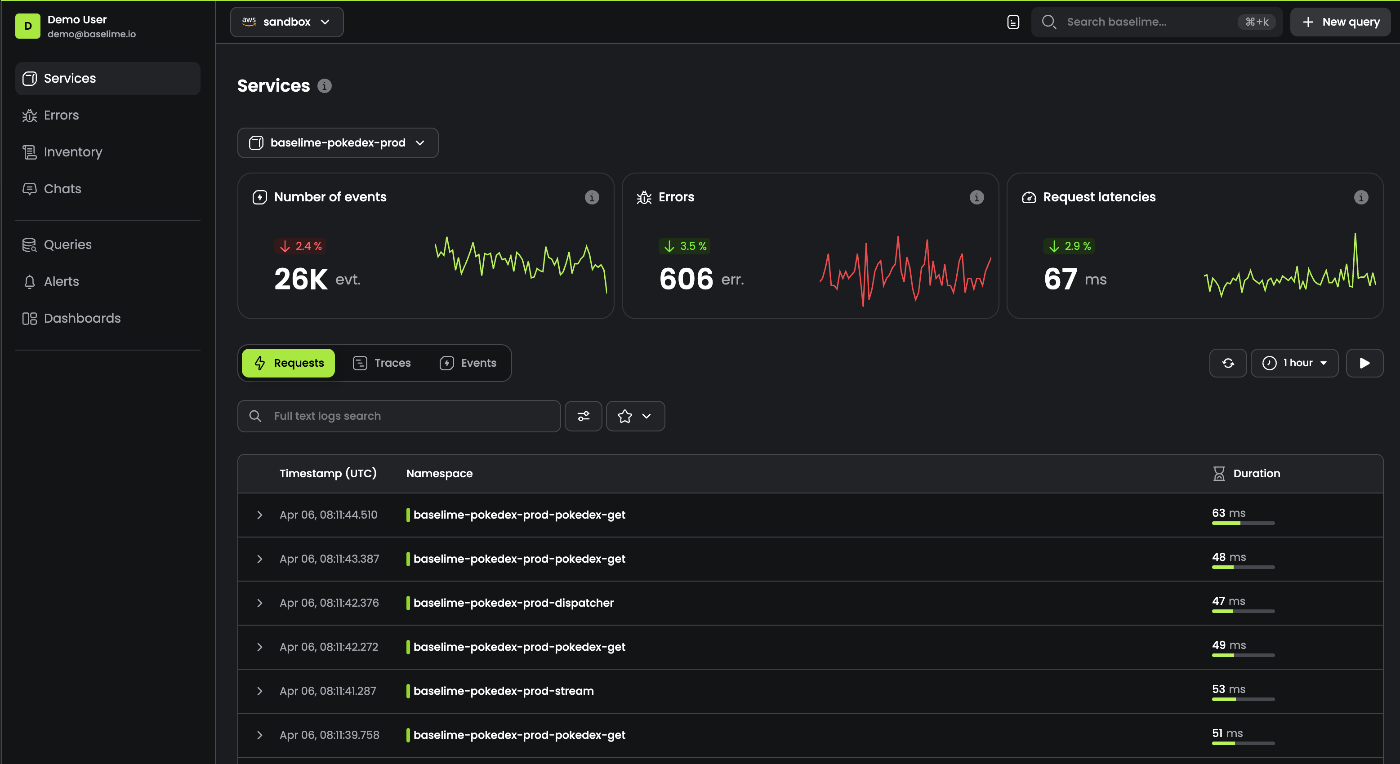Open the 1 hour time range dropdown
The image size is (1400, 764).
tap(1295, 363)
